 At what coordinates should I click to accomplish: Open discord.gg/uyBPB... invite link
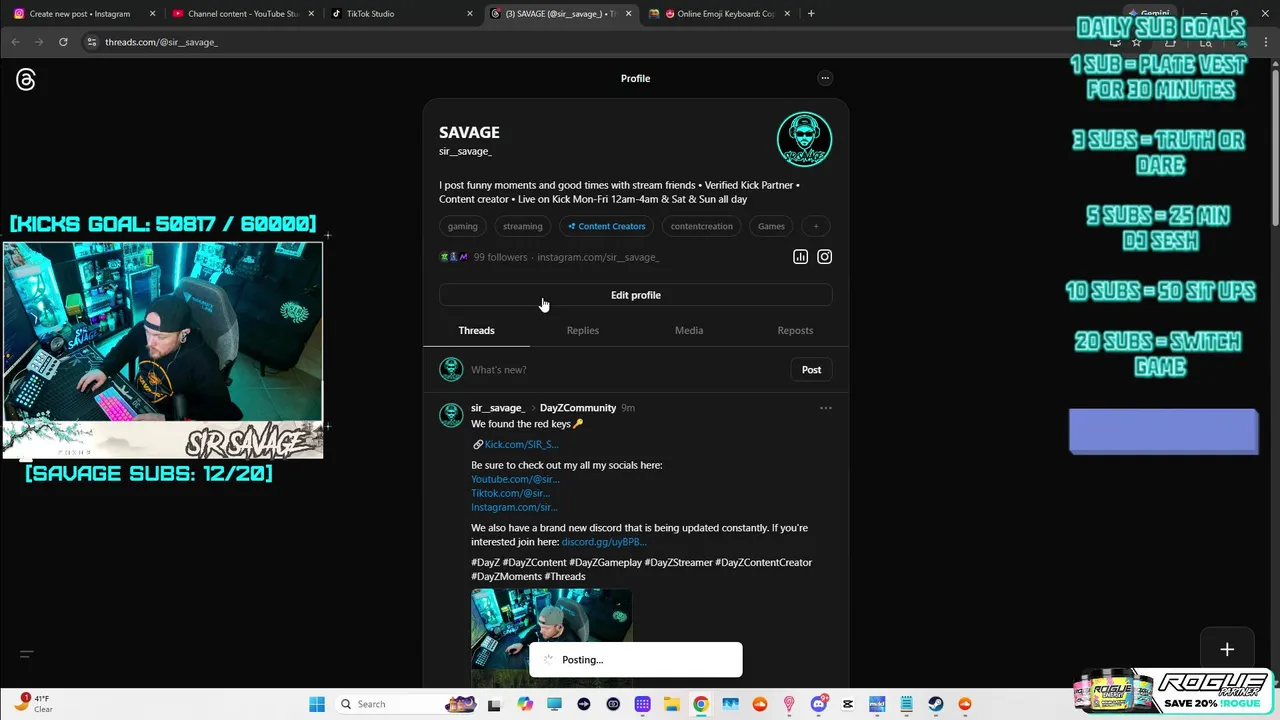604,542
